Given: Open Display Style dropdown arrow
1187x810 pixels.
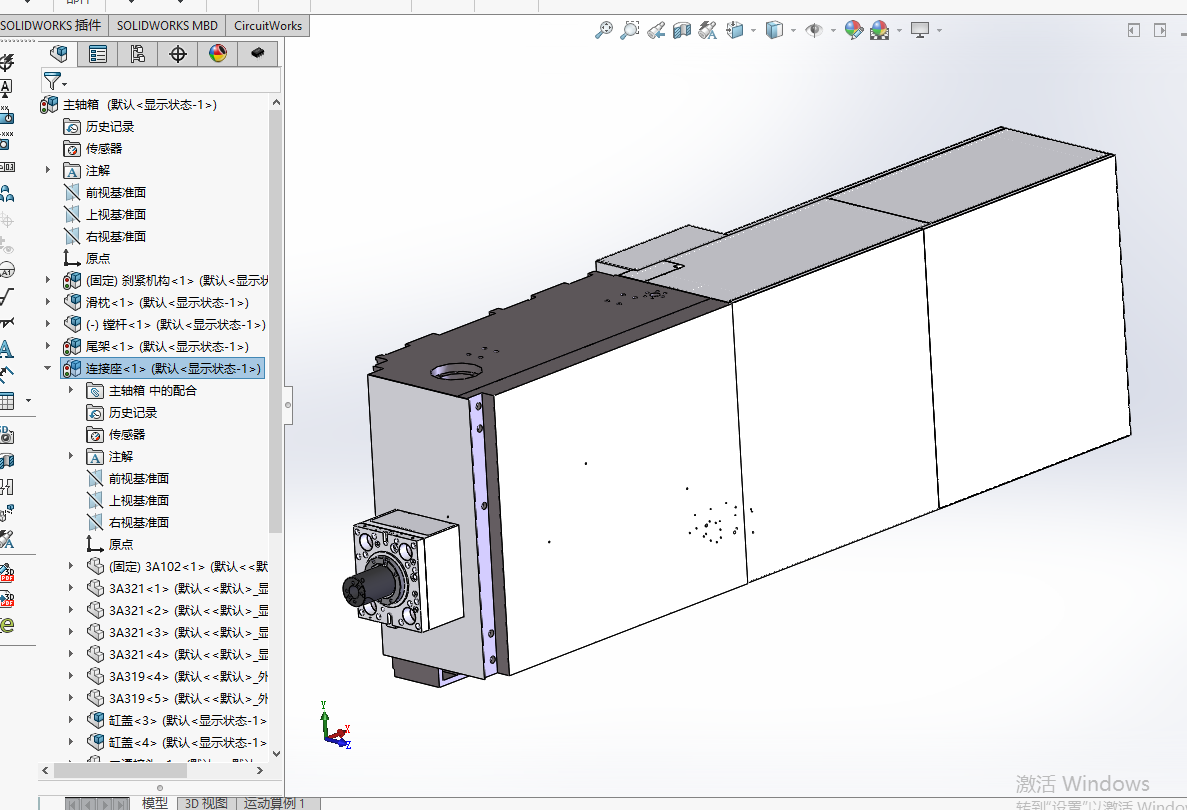Looking at the screenshot, I should [x=793, y=30].
